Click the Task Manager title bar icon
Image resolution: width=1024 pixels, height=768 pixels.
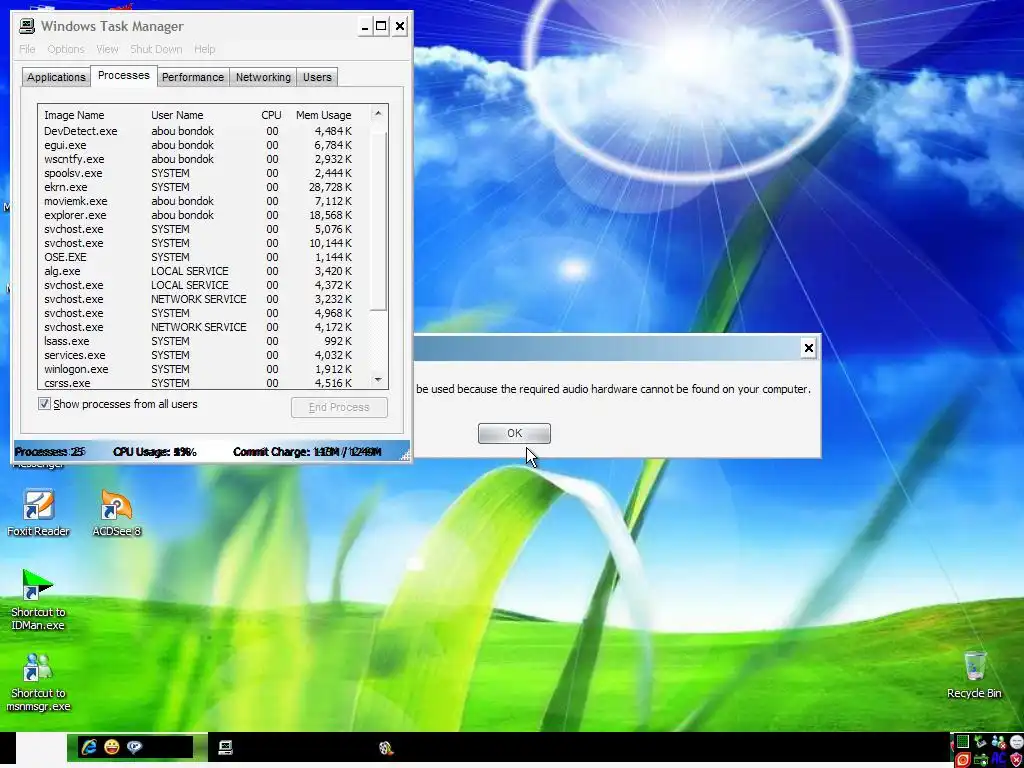click(x=27, y=26)
